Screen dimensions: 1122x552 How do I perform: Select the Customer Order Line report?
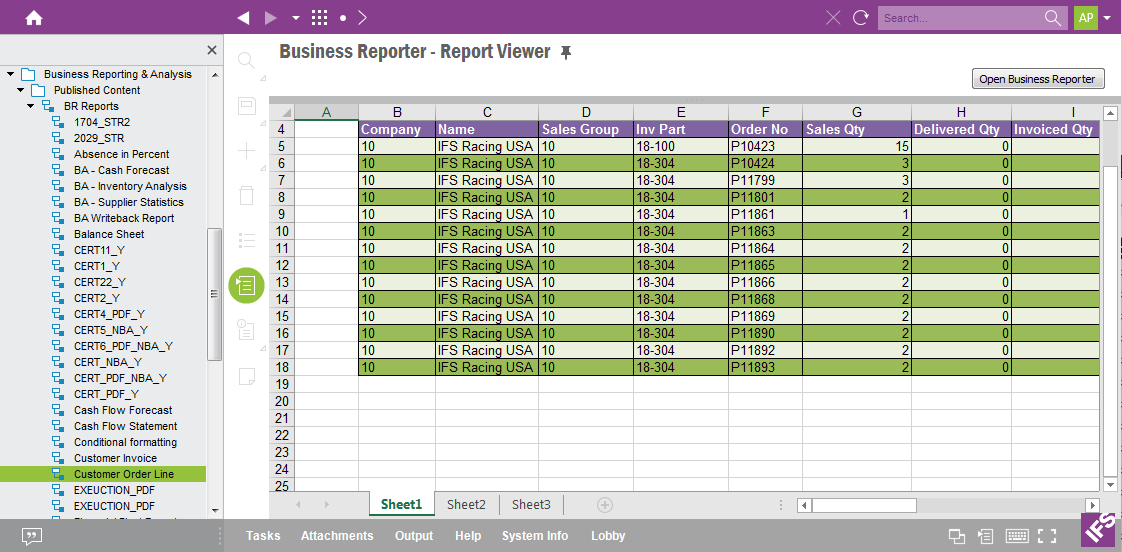click(x=103, y=474)
